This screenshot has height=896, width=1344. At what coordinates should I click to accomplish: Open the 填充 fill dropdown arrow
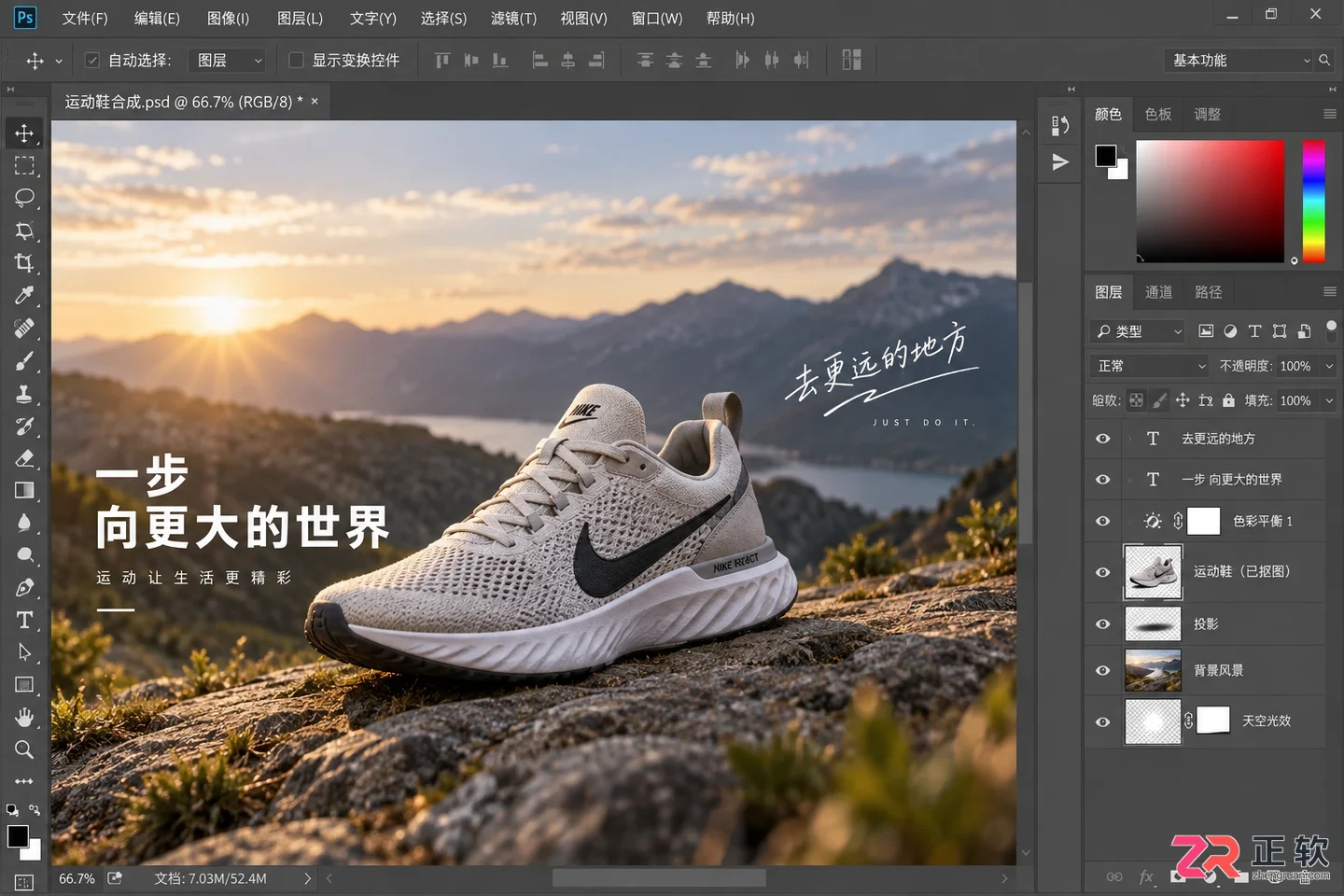coord(1329,400)
